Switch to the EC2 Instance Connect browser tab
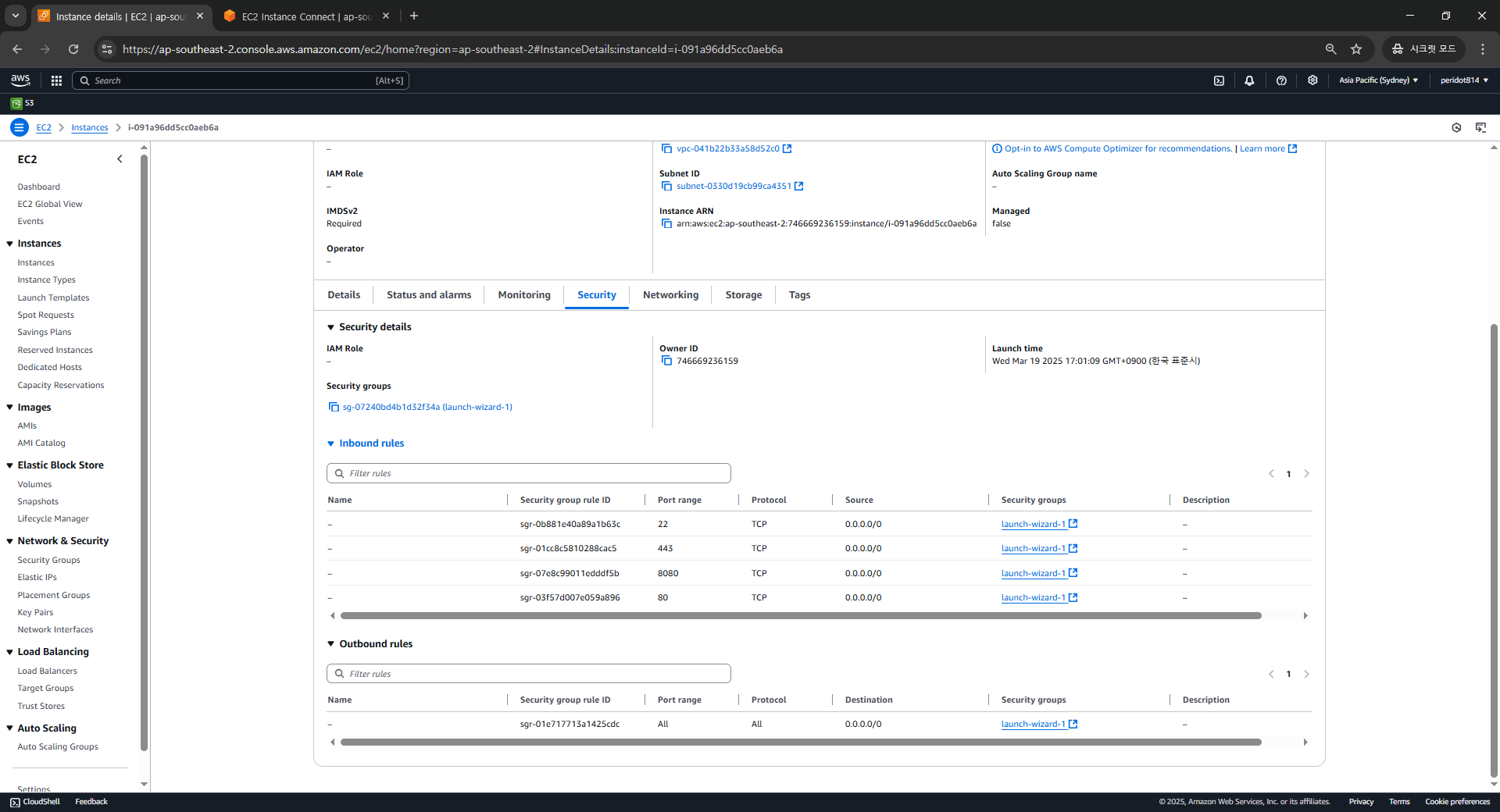Screen dimensions: 1500x812 [305, 16]
